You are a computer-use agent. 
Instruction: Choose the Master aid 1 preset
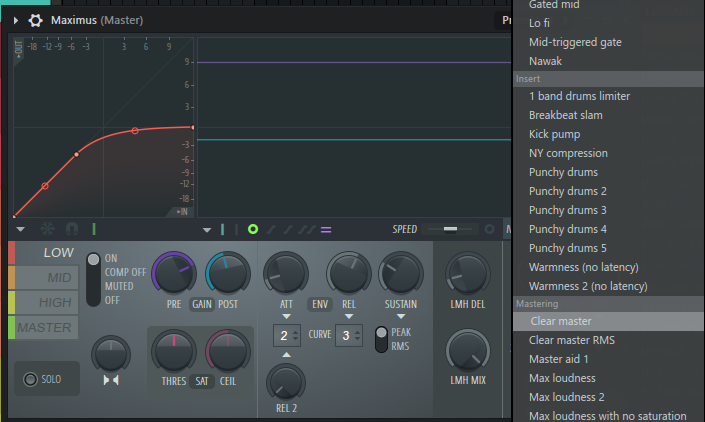pos(608,359)
